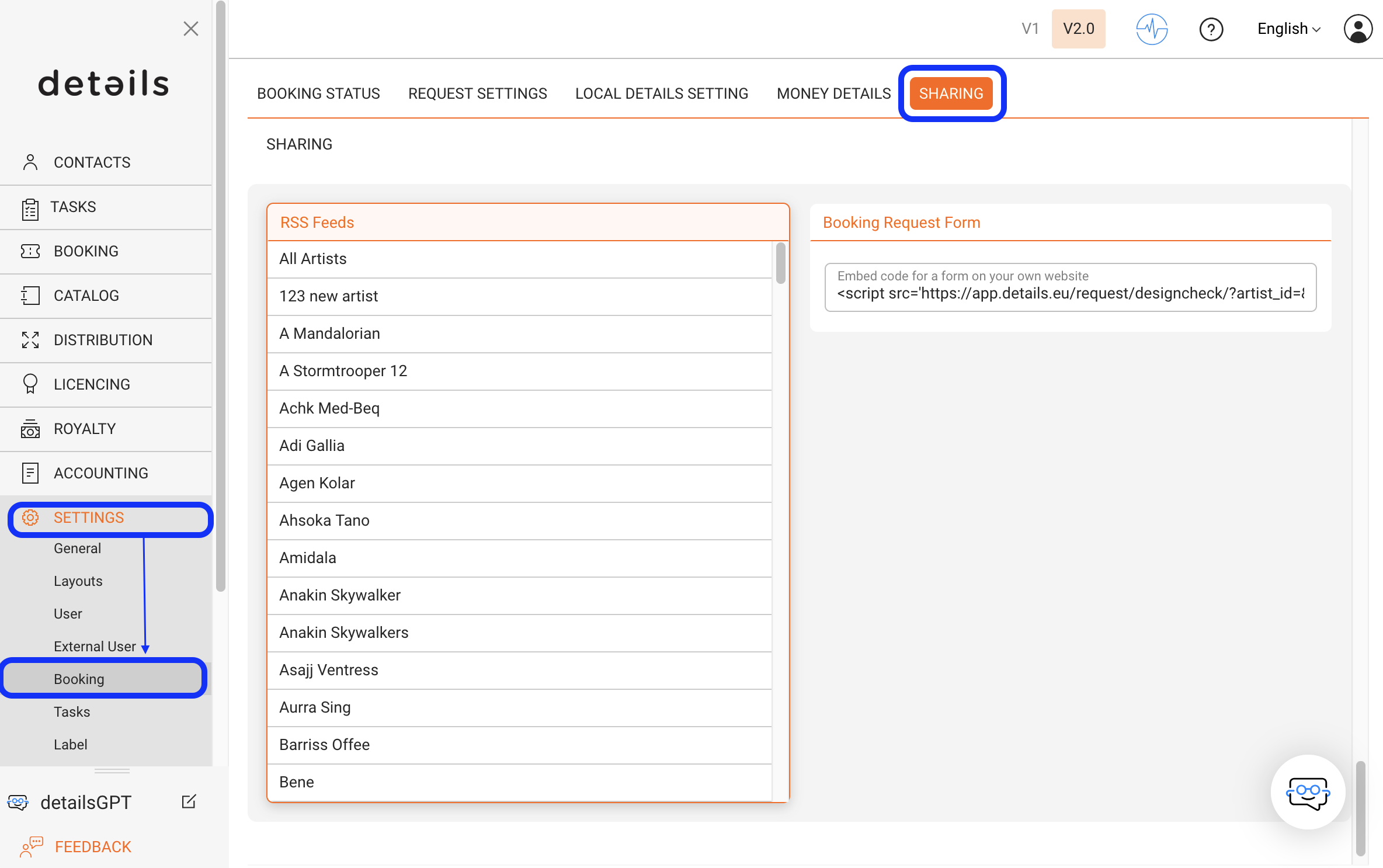The width and height of the screenshot is (1383, 868).
Task: Click the Catalog icon
Action: tap(30, 296)
